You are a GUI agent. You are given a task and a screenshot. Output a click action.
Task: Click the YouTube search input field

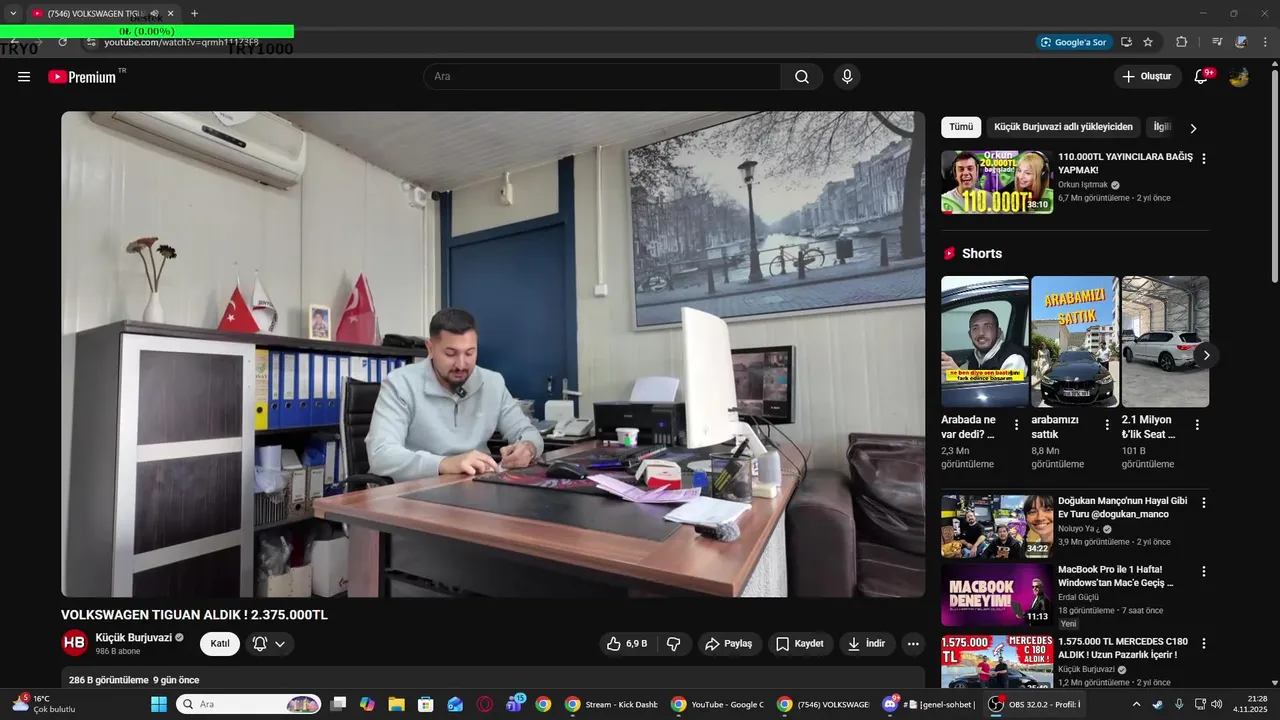tap(602, 77)
